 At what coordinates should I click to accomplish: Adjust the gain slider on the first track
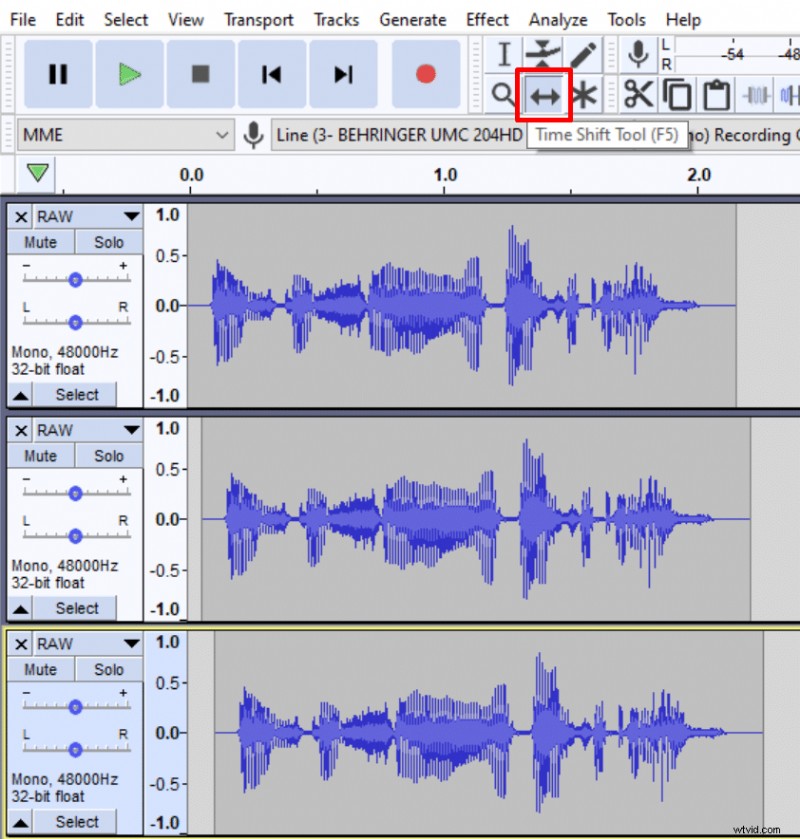[75, 280]
